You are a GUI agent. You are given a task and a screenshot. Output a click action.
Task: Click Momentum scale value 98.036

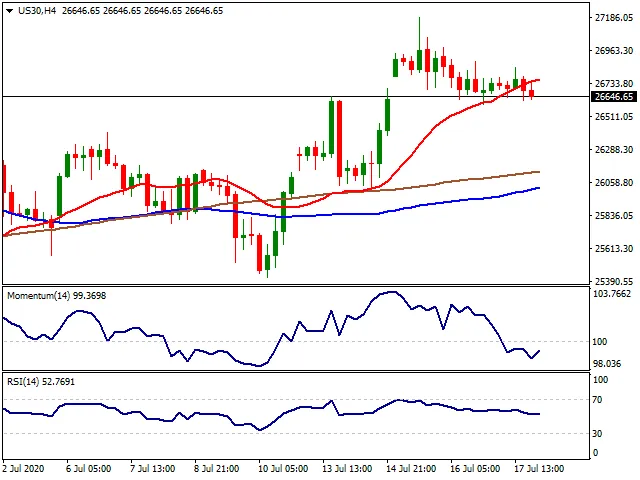tap(607, 364)
